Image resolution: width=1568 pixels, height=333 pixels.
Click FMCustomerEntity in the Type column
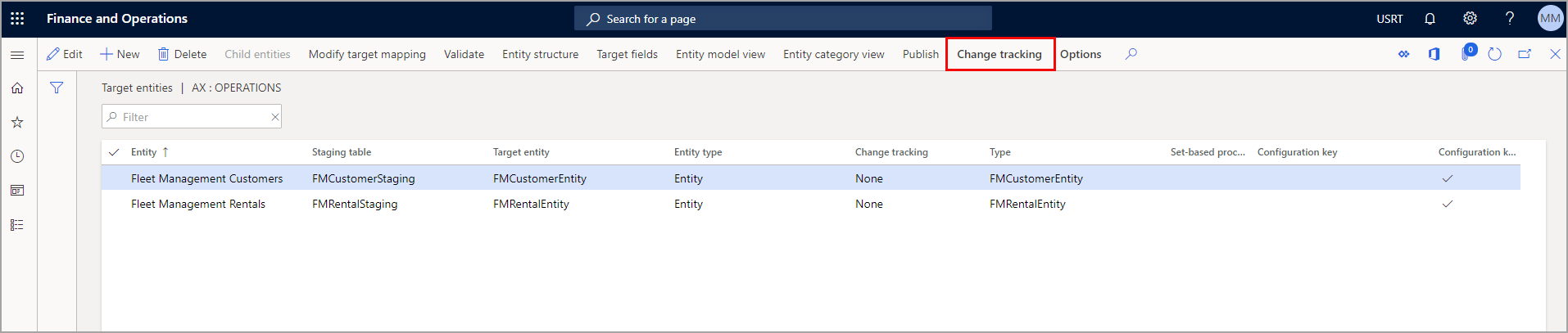point(1036,178)
